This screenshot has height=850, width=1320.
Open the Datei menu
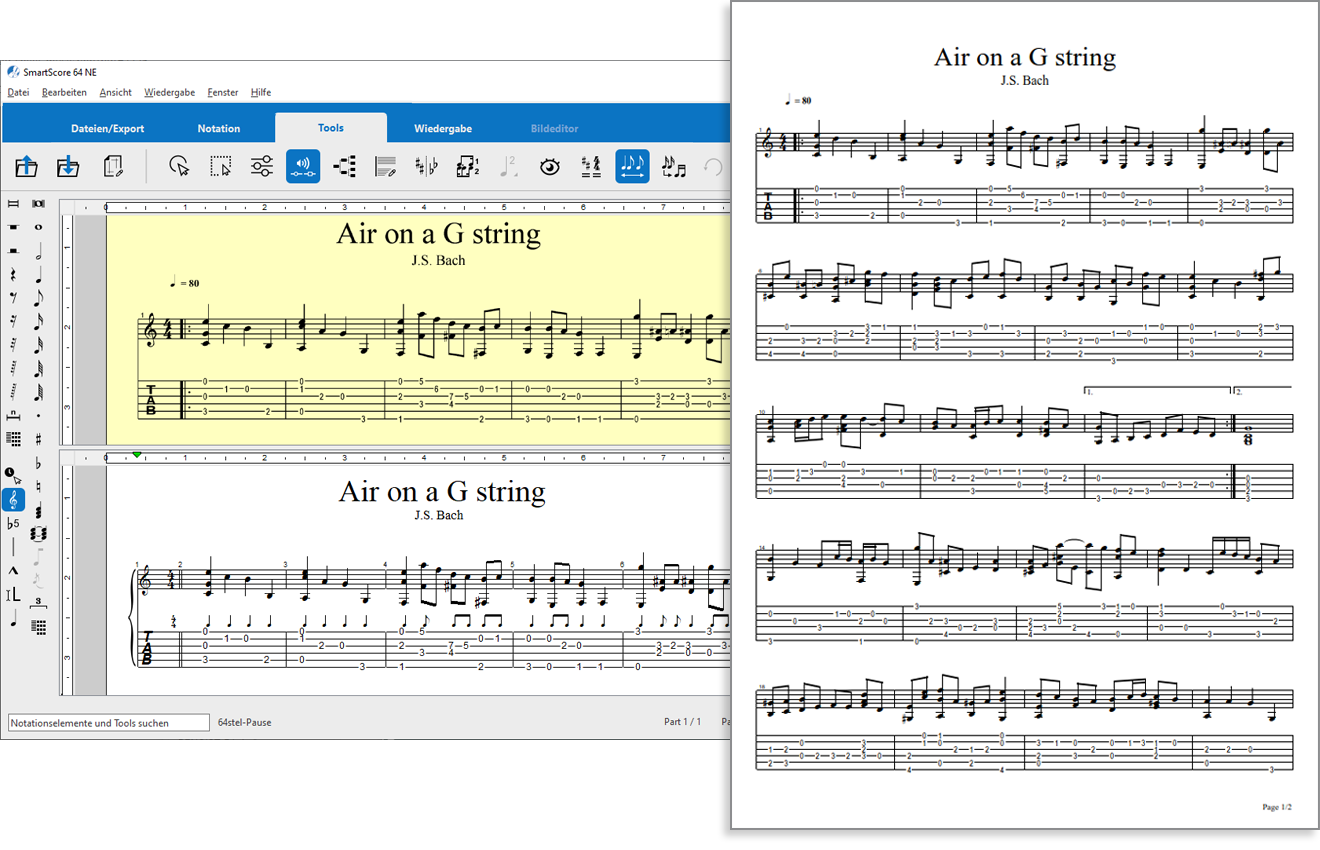coord(18,92)
